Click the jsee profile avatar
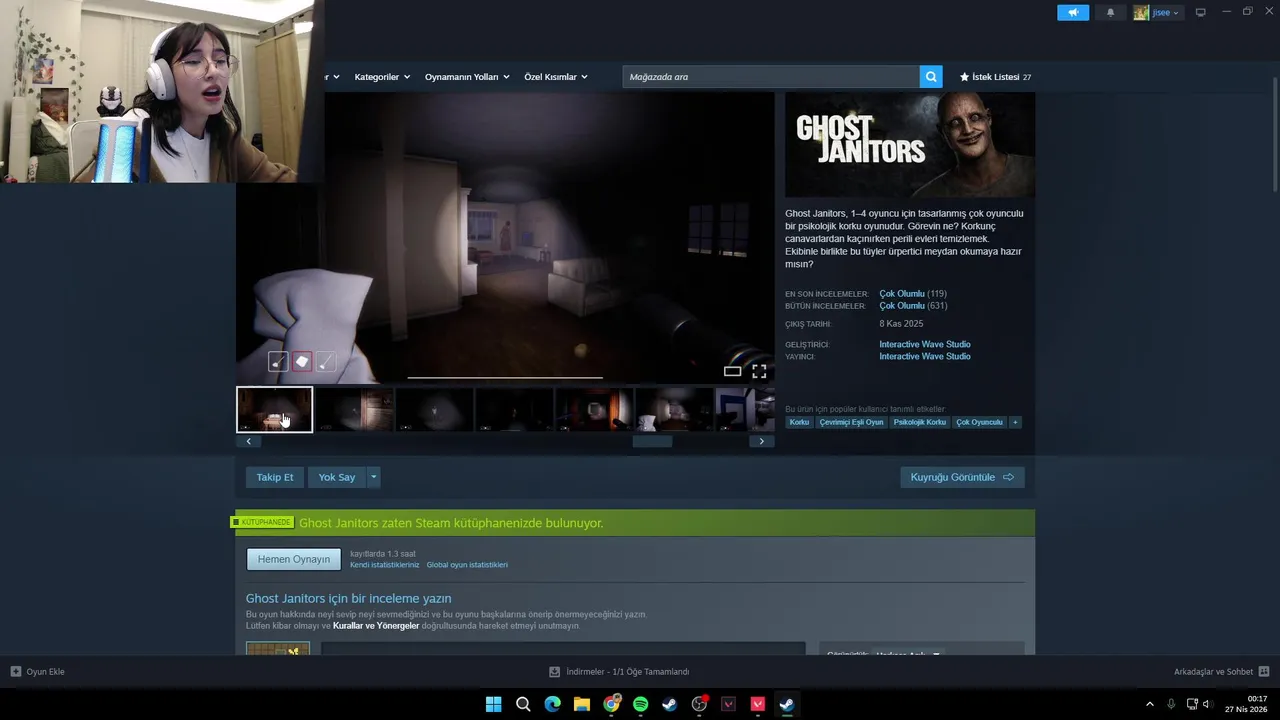The image size is (1280, 720). point(1141,13)
